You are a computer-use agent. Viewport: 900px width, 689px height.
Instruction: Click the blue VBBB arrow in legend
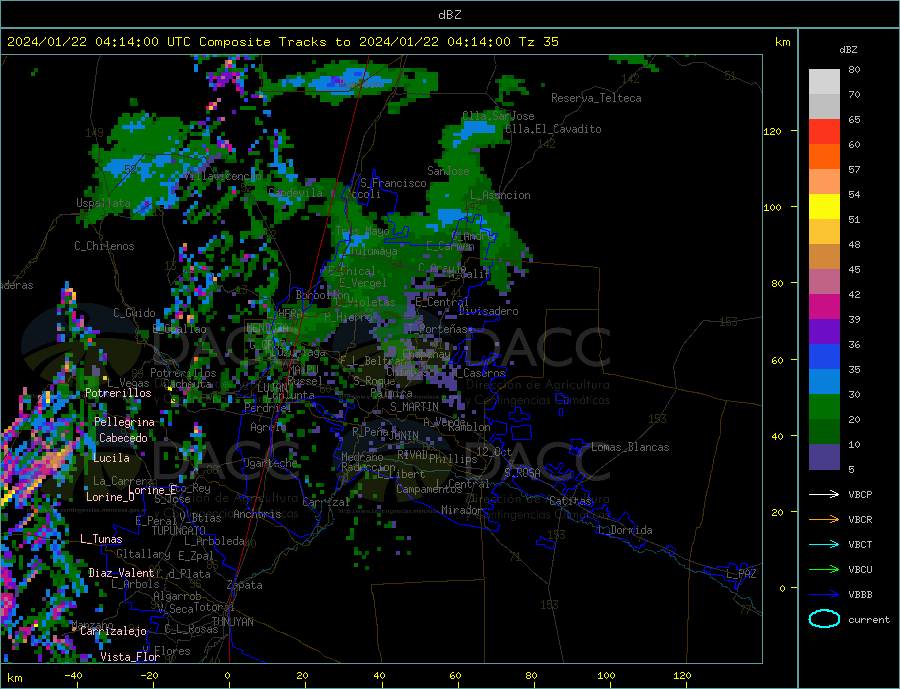[x=824, y=595]
